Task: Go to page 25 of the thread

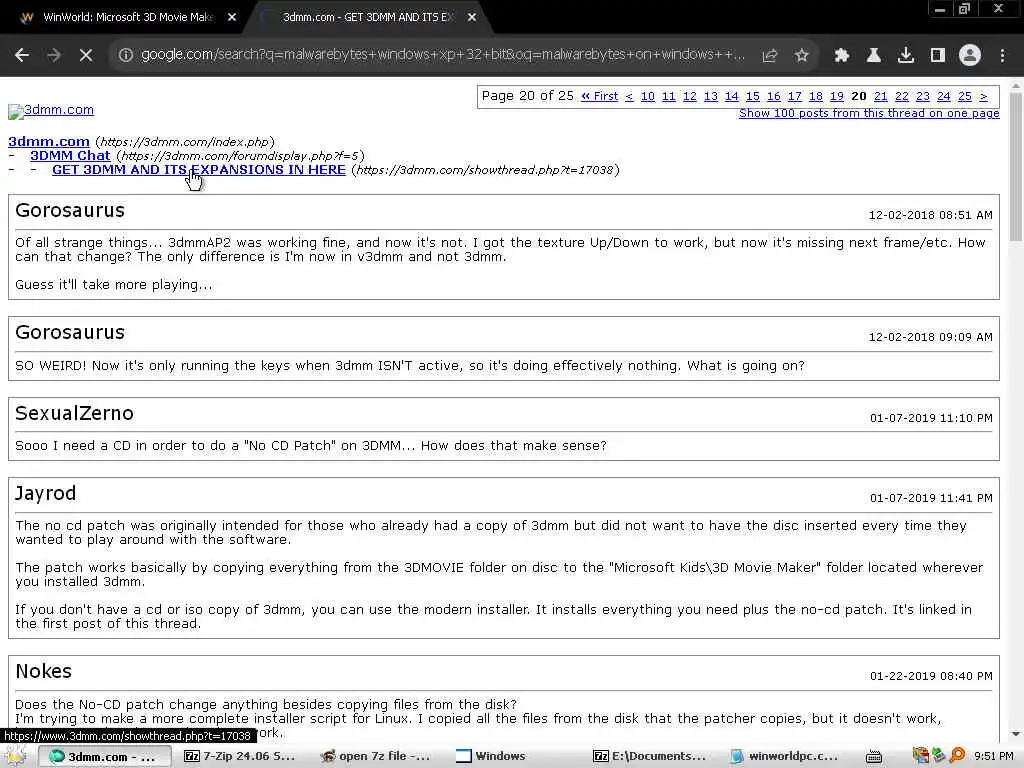Action: (965, 97)
